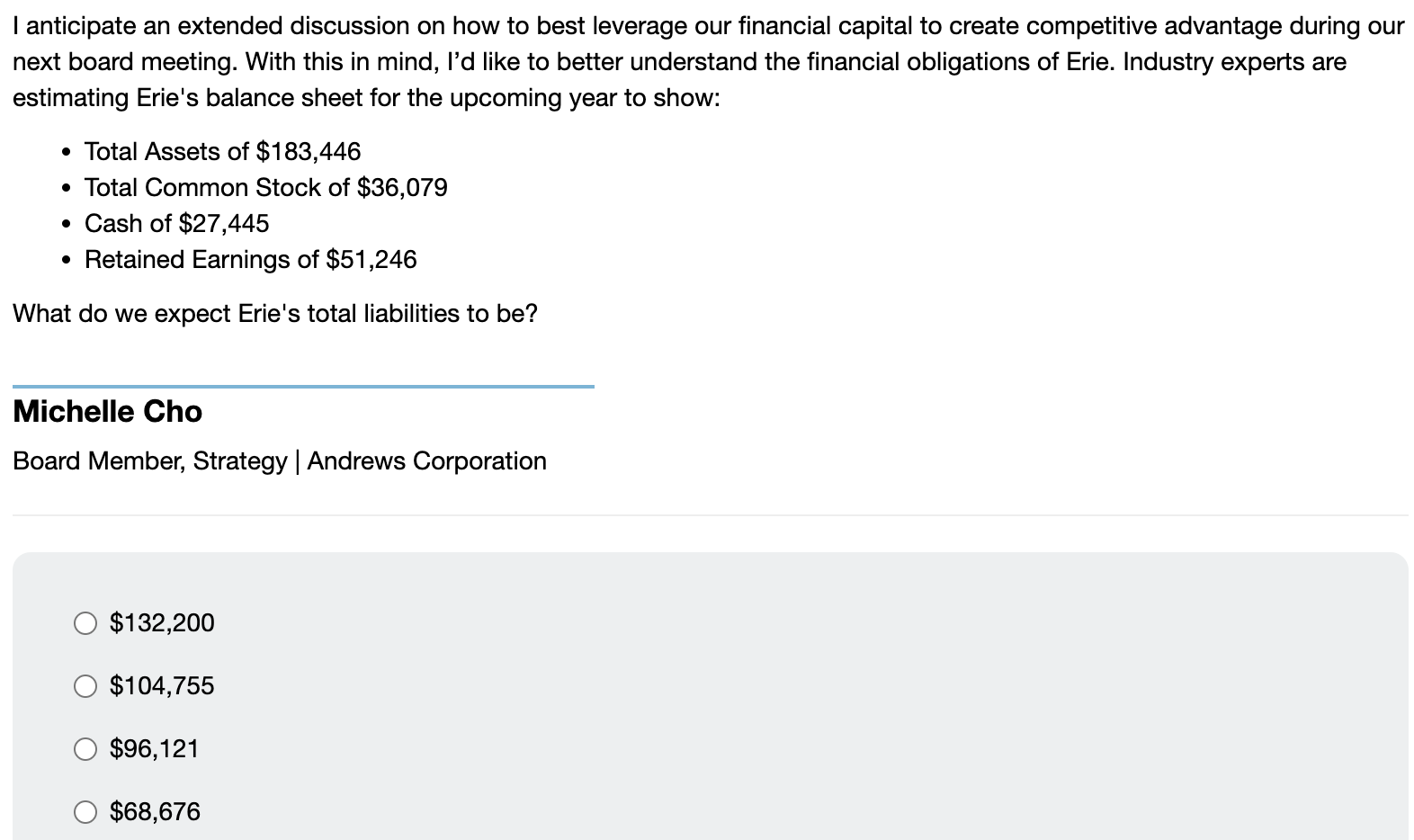1414x840 pixels.
Task: Select the $132,200 radio button
Action: click(x=85, y=622)
